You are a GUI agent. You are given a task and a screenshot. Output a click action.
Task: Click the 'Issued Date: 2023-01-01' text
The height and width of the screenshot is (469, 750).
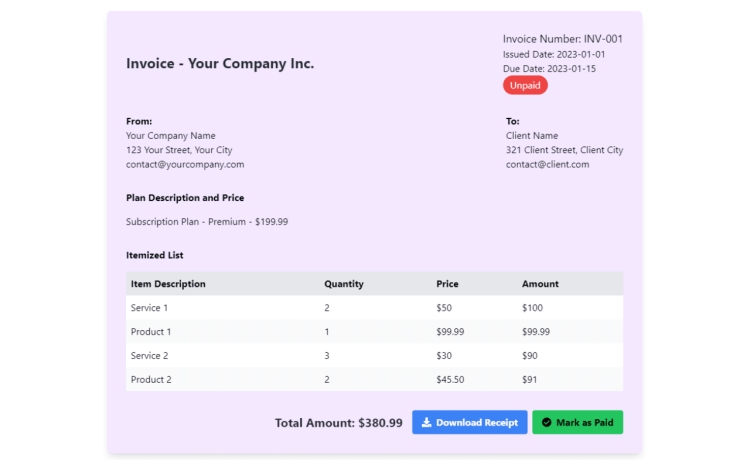point(554,55)
